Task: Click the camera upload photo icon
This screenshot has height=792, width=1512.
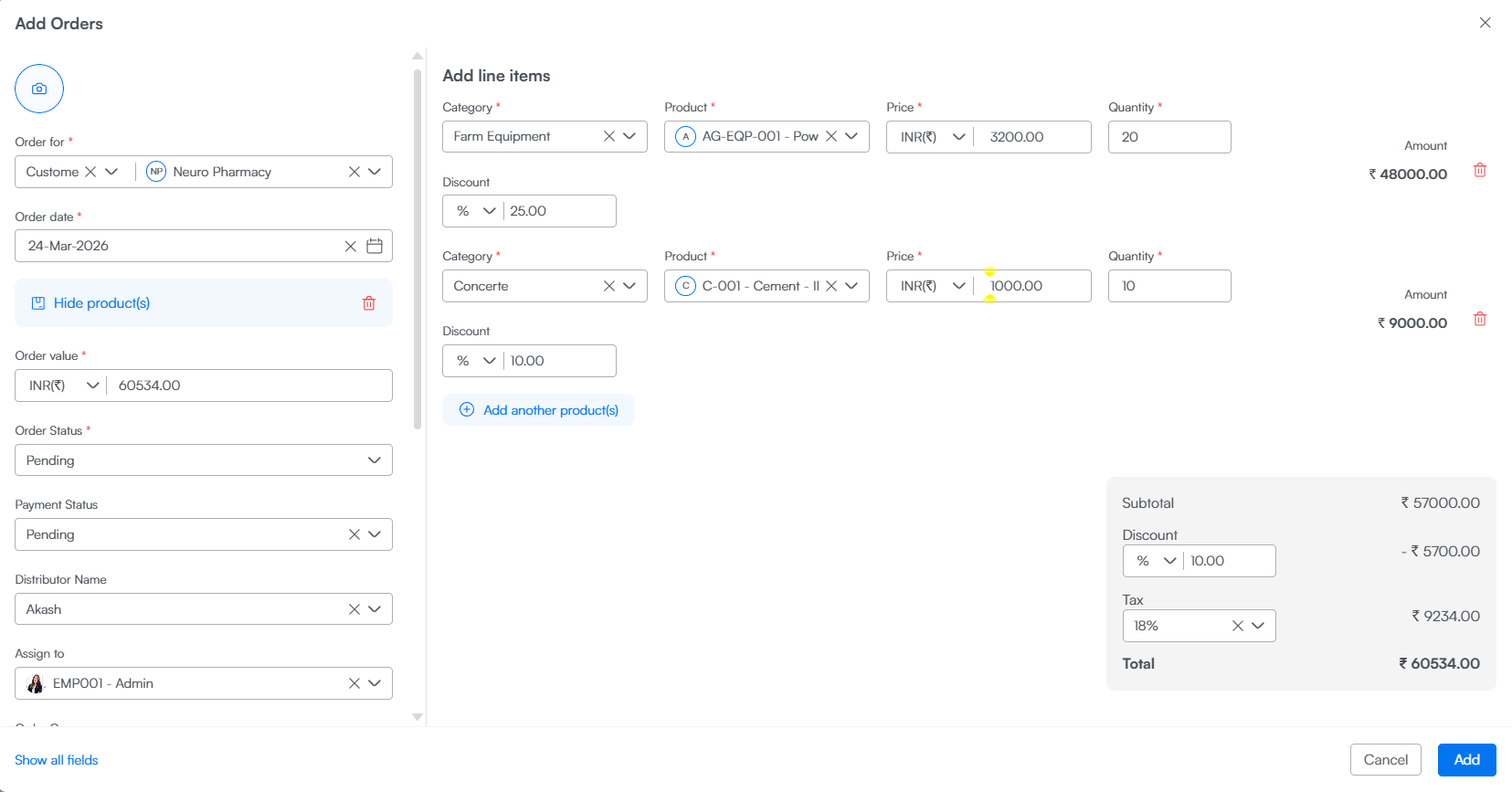Action: (39, 89)
